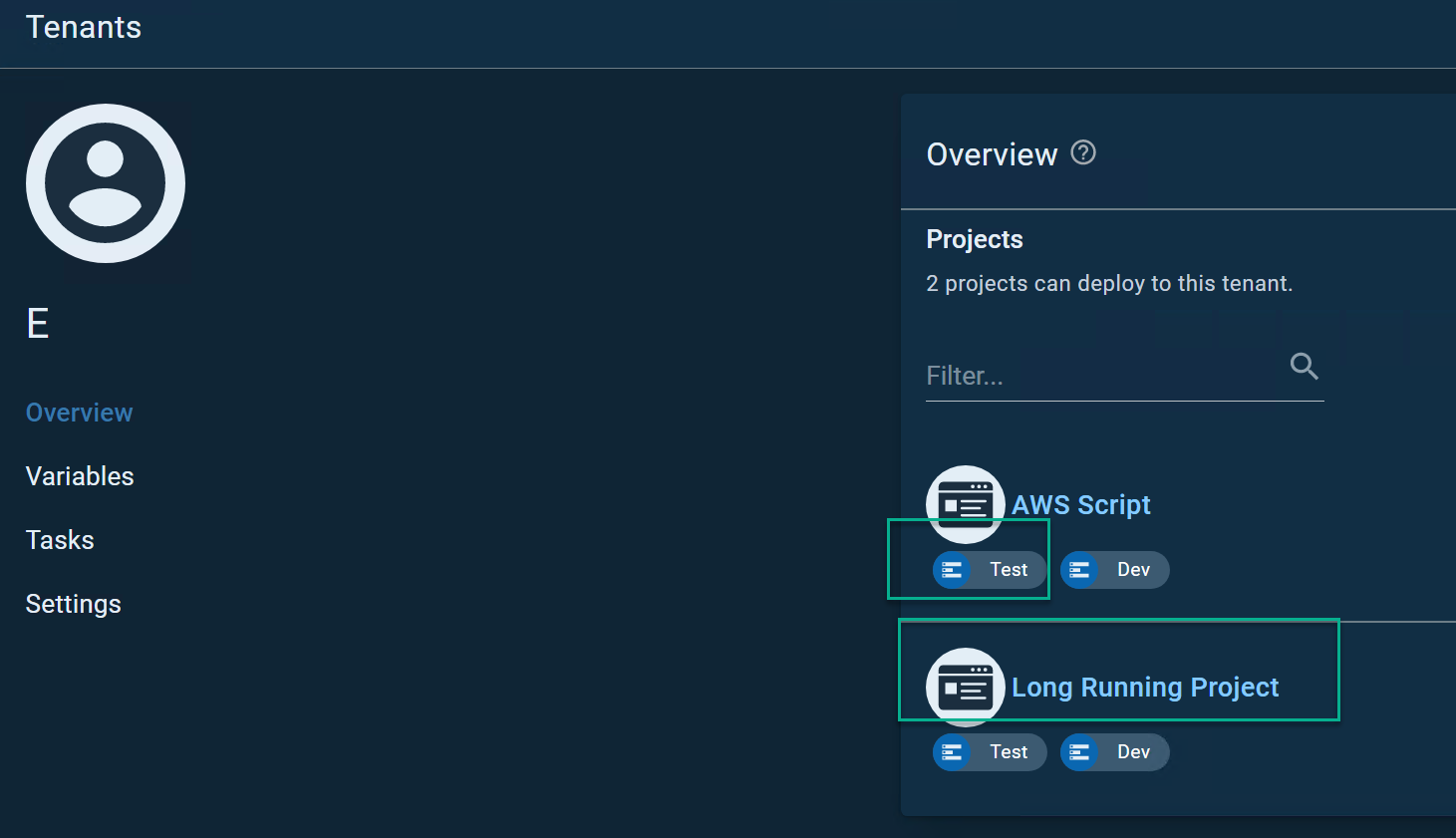This screenshot has width=1456, height=838.
Task: Click inside the project Filter field
Action: [x=1096, y=376]
